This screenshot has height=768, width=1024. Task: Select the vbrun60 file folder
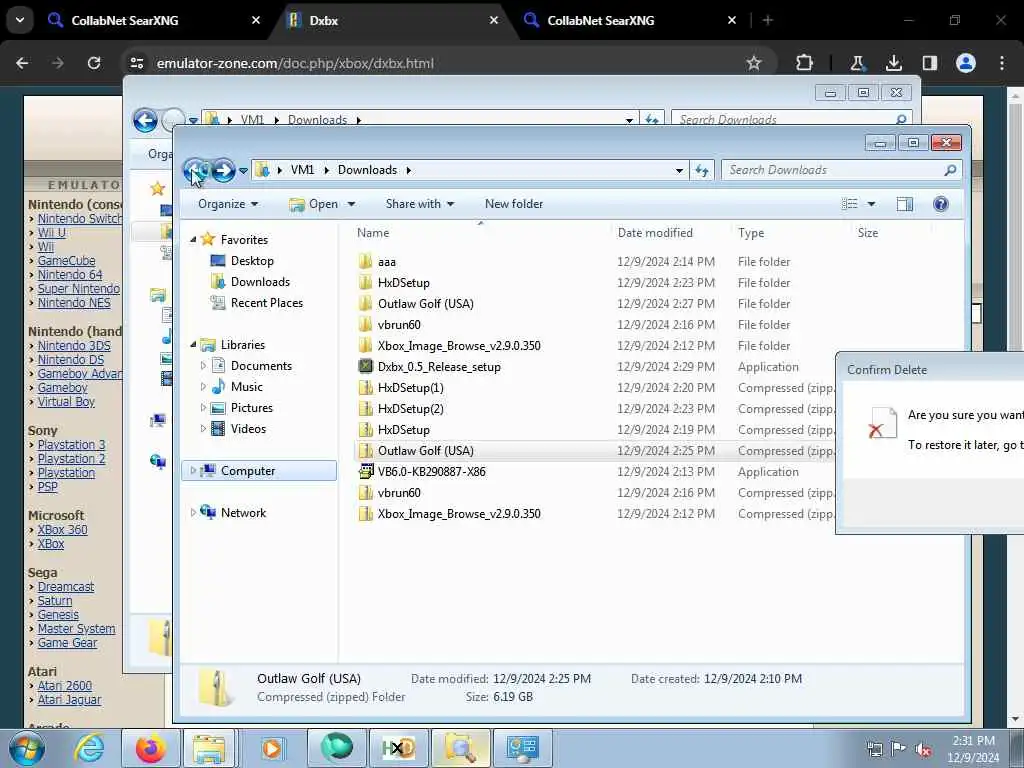click(398, 325)
